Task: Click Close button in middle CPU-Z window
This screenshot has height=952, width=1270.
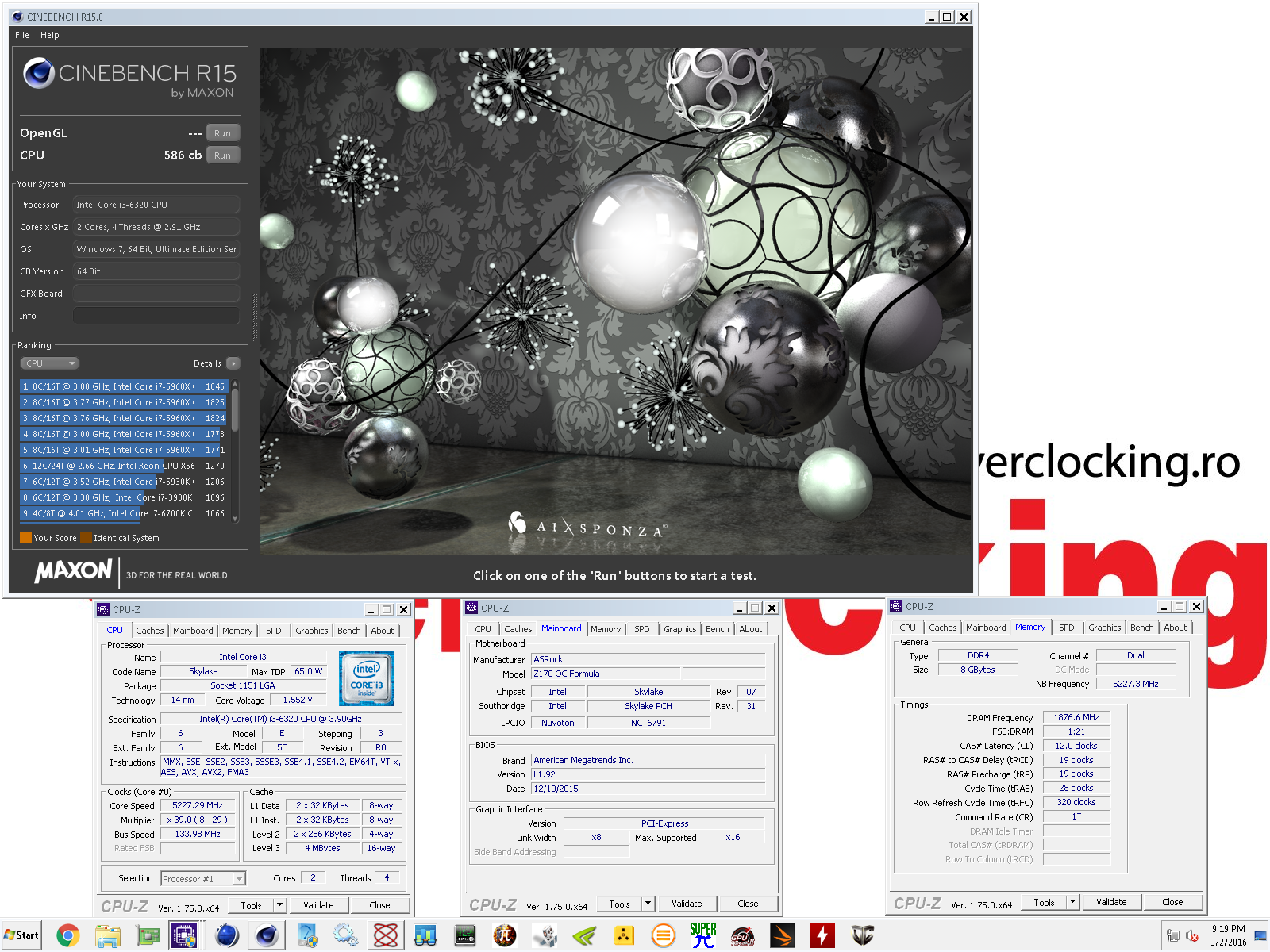Action: 748,904
